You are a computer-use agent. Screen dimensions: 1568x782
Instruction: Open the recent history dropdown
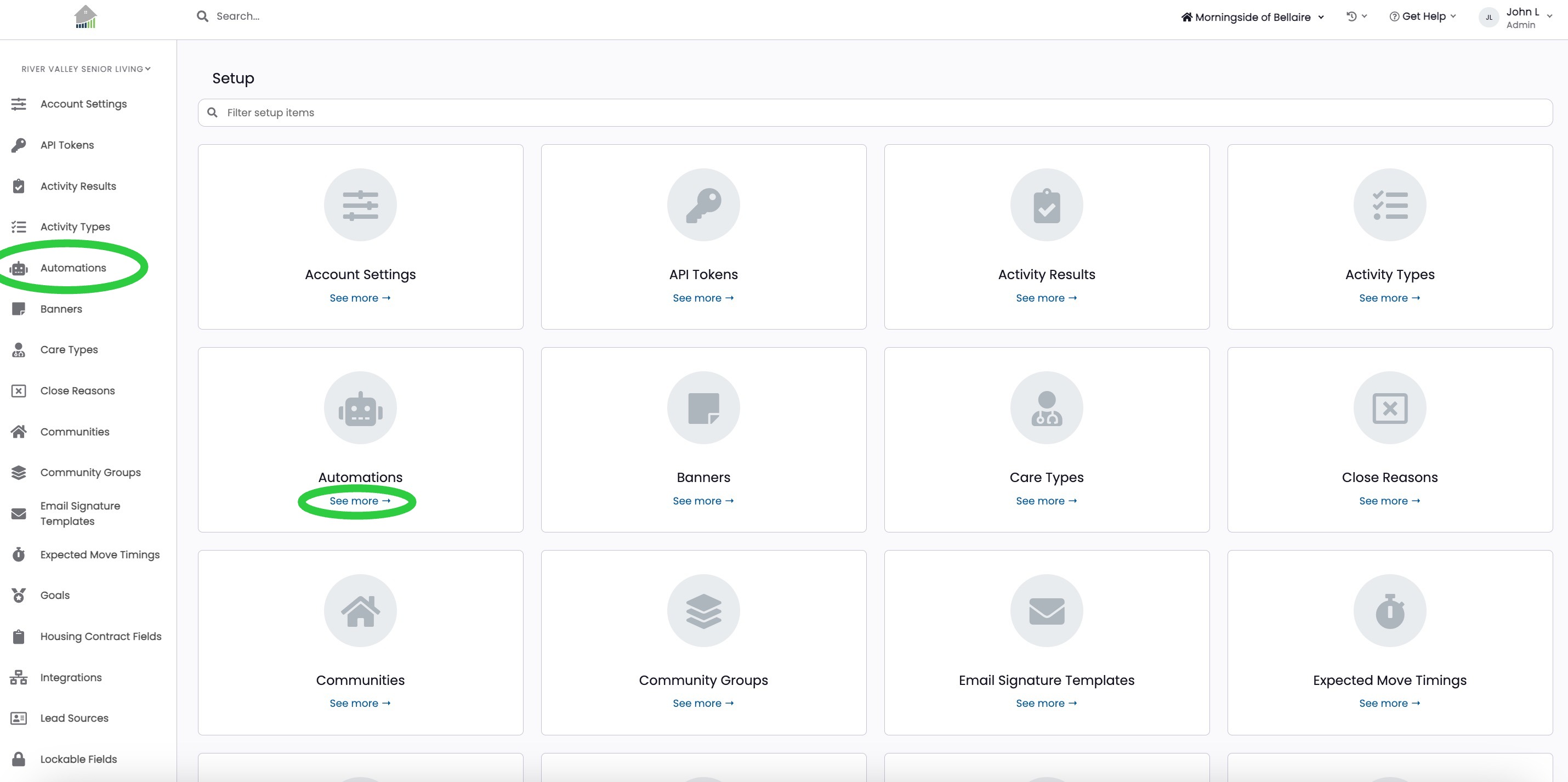1357,16
